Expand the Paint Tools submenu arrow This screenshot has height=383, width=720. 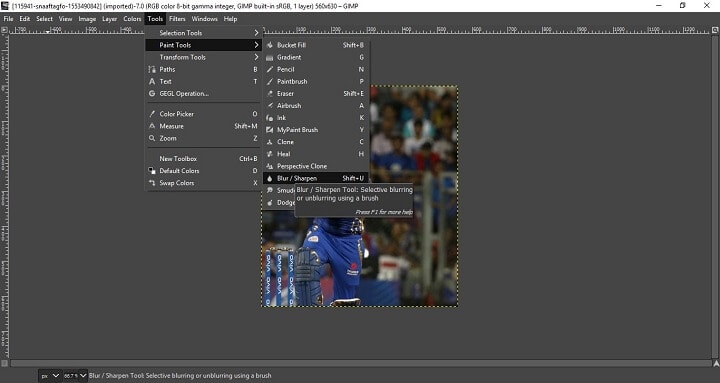pos(256,45)
